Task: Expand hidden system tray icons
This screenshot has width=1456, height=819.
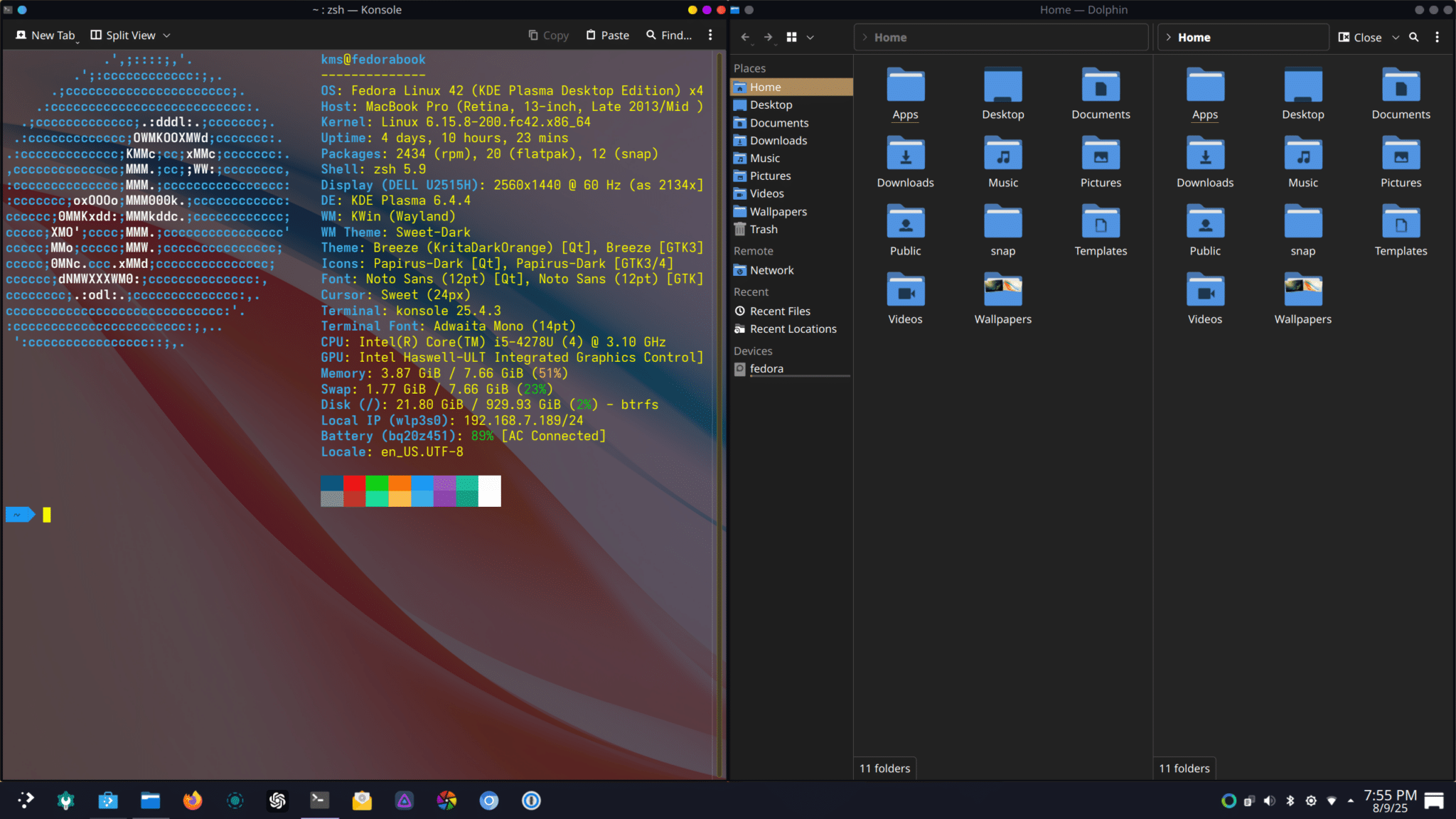Action: [x=1352, y=801]
